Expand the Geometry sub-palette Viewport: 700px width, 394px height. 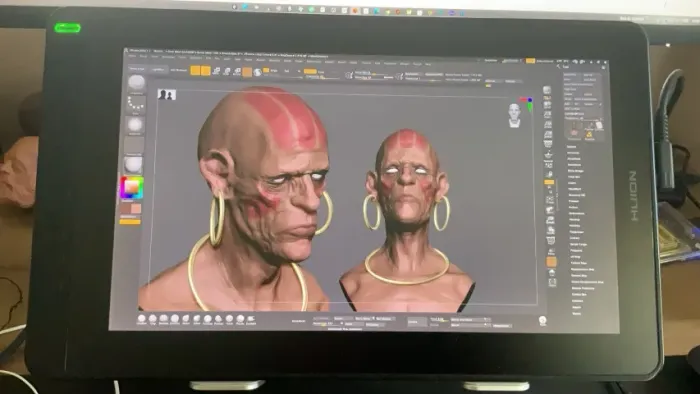tap(573, 153)
